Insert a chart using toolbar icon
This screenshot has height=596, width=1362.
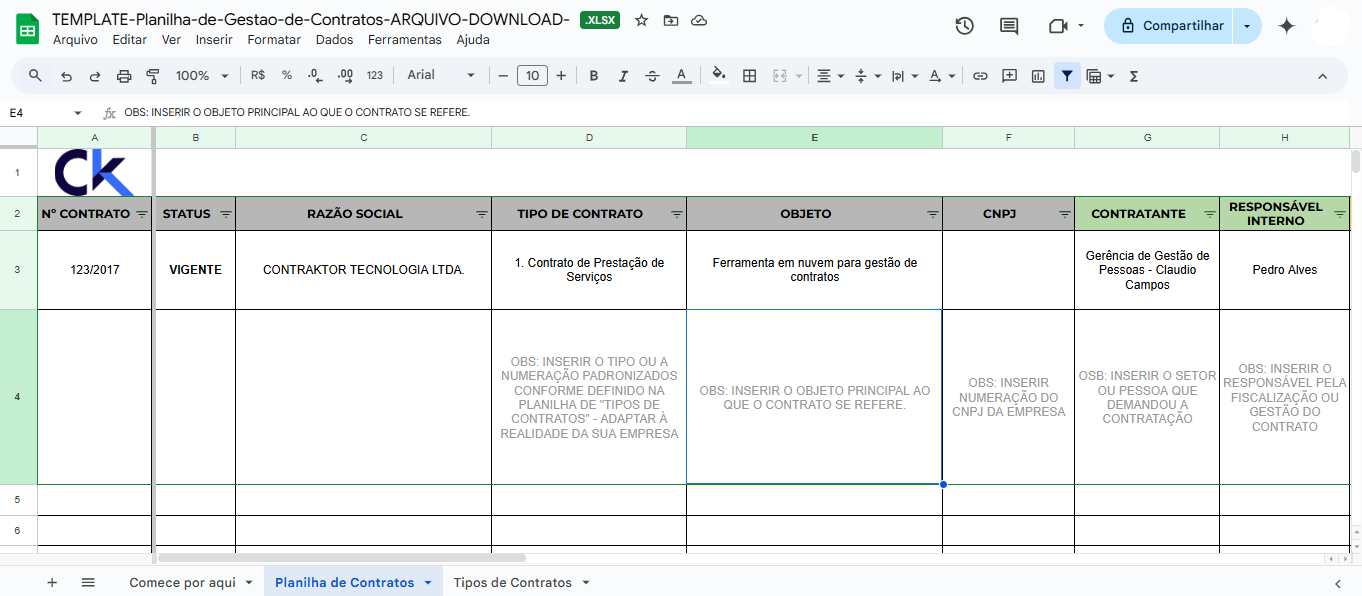pos(1038,76)
